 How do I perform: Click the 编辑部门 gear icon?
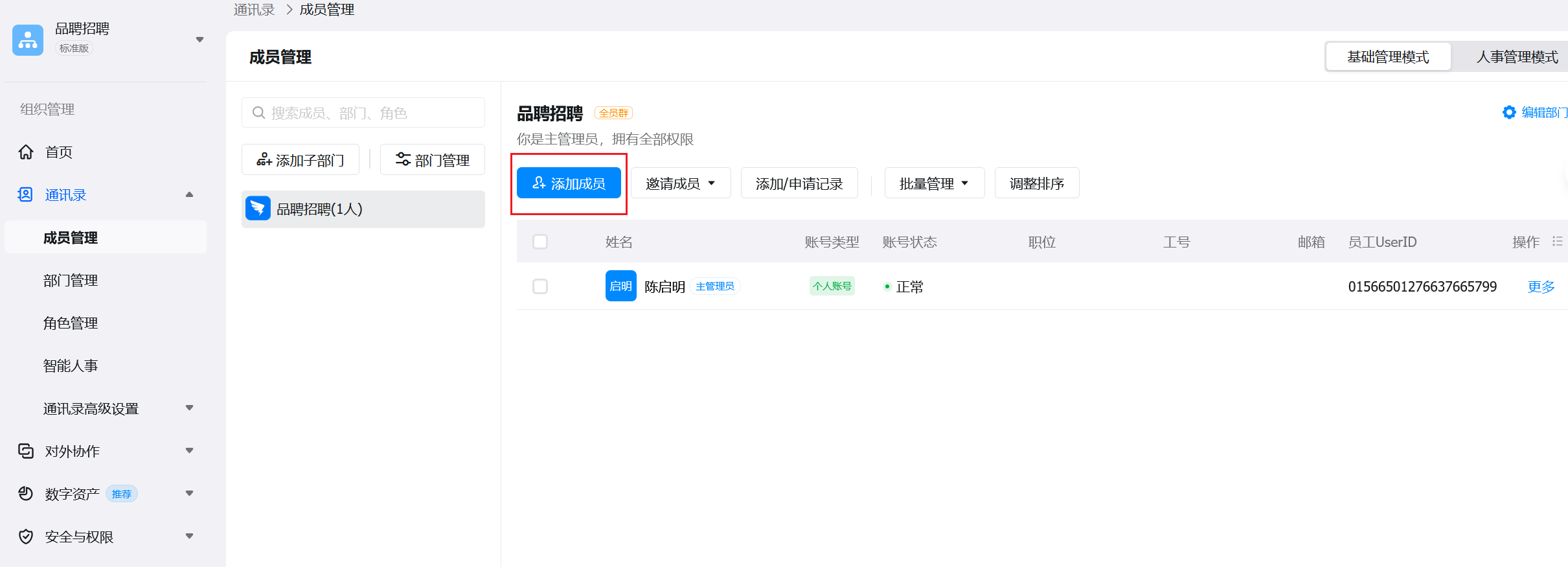[x=1509, y=113]
